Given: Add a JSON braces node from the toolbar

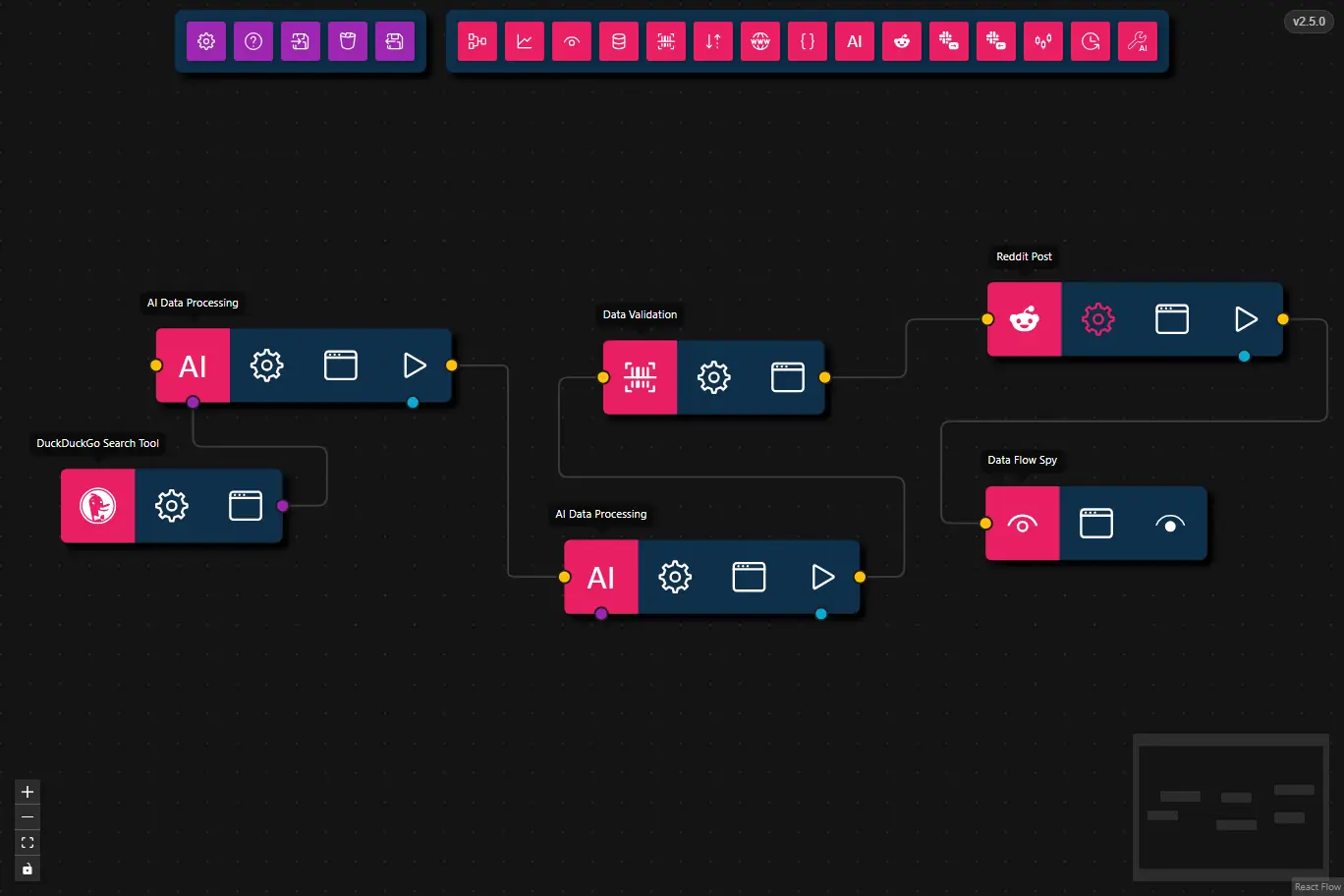Looking at the screenshot, I should pos(807,41).
